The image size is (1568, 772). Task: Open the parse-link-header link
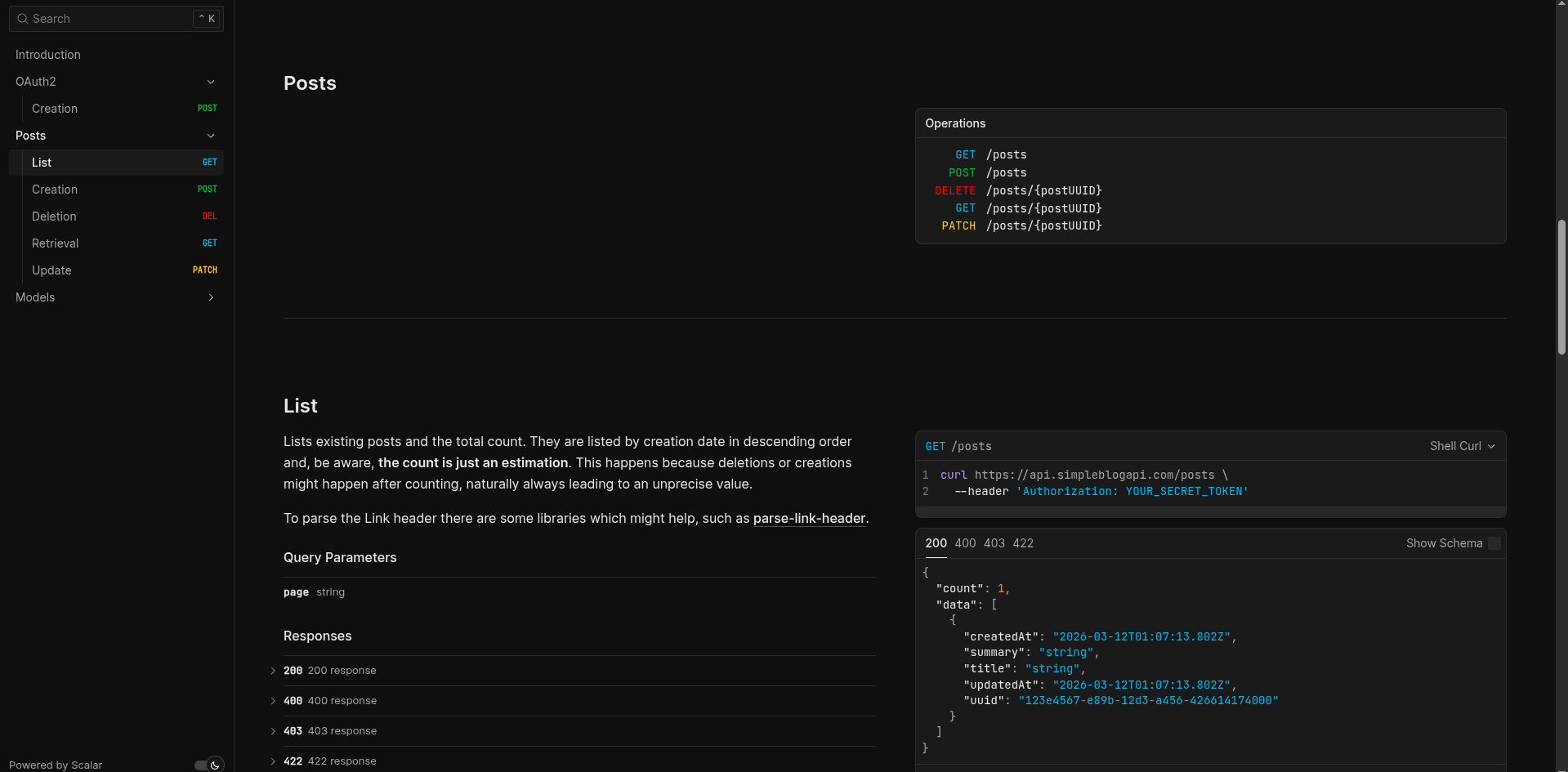(809, 518)
